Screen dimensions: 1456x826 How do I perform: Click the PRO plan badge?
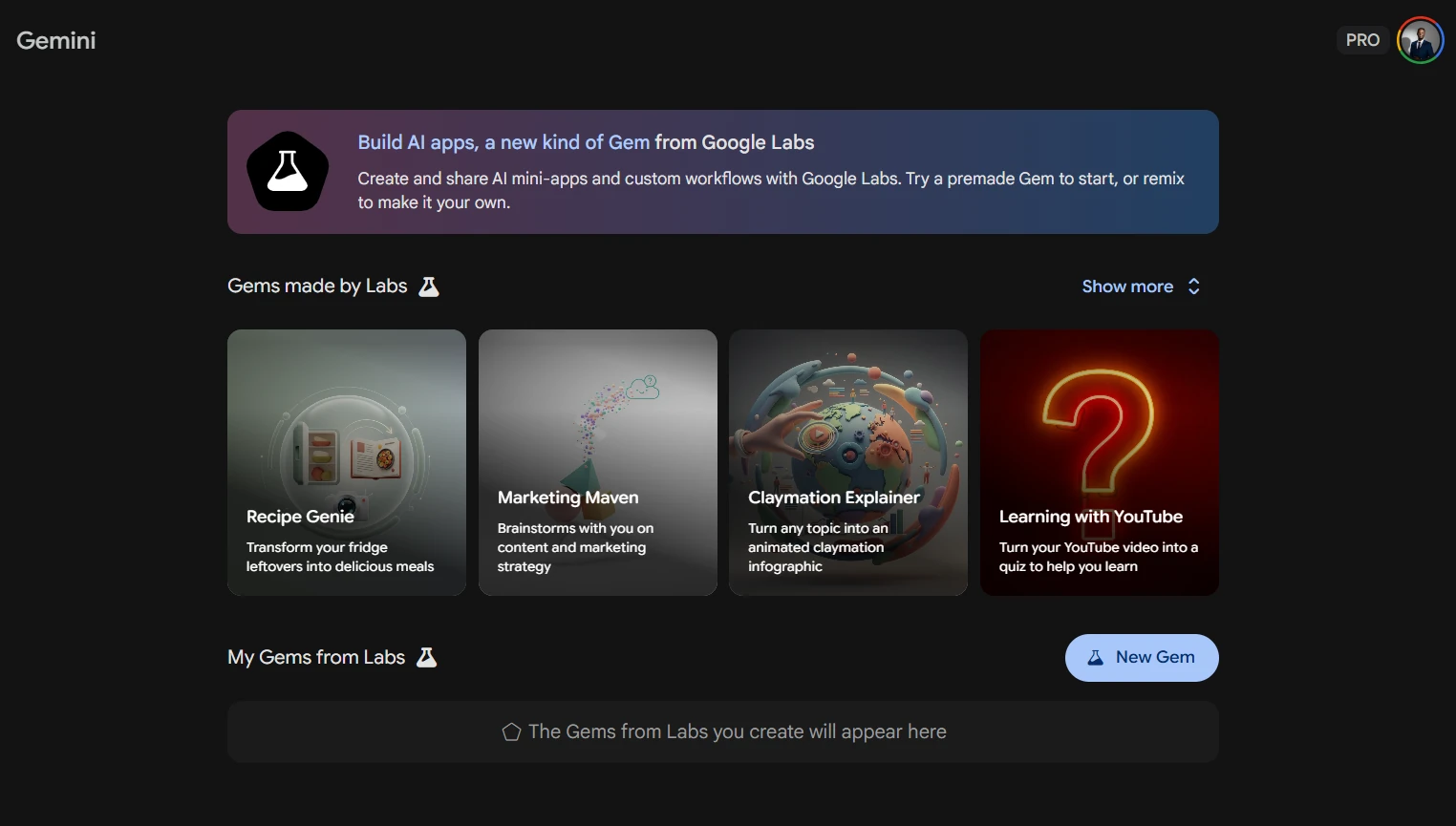(1362, 40)
